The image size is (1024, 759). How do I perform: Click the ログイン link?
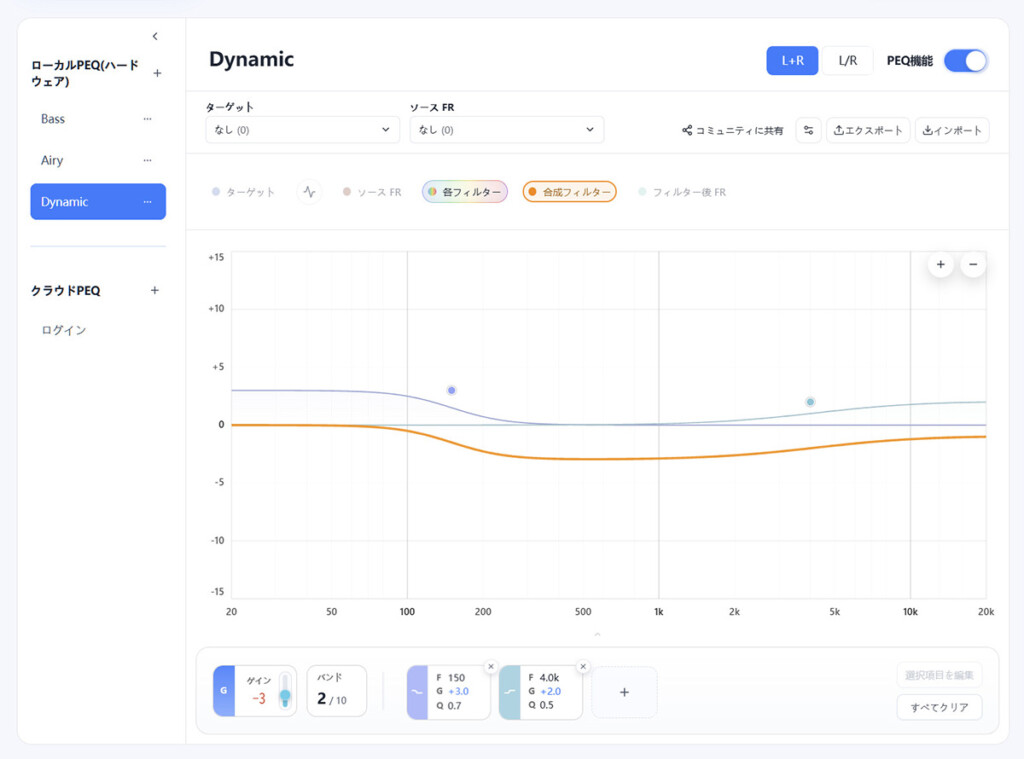[63, 331]
